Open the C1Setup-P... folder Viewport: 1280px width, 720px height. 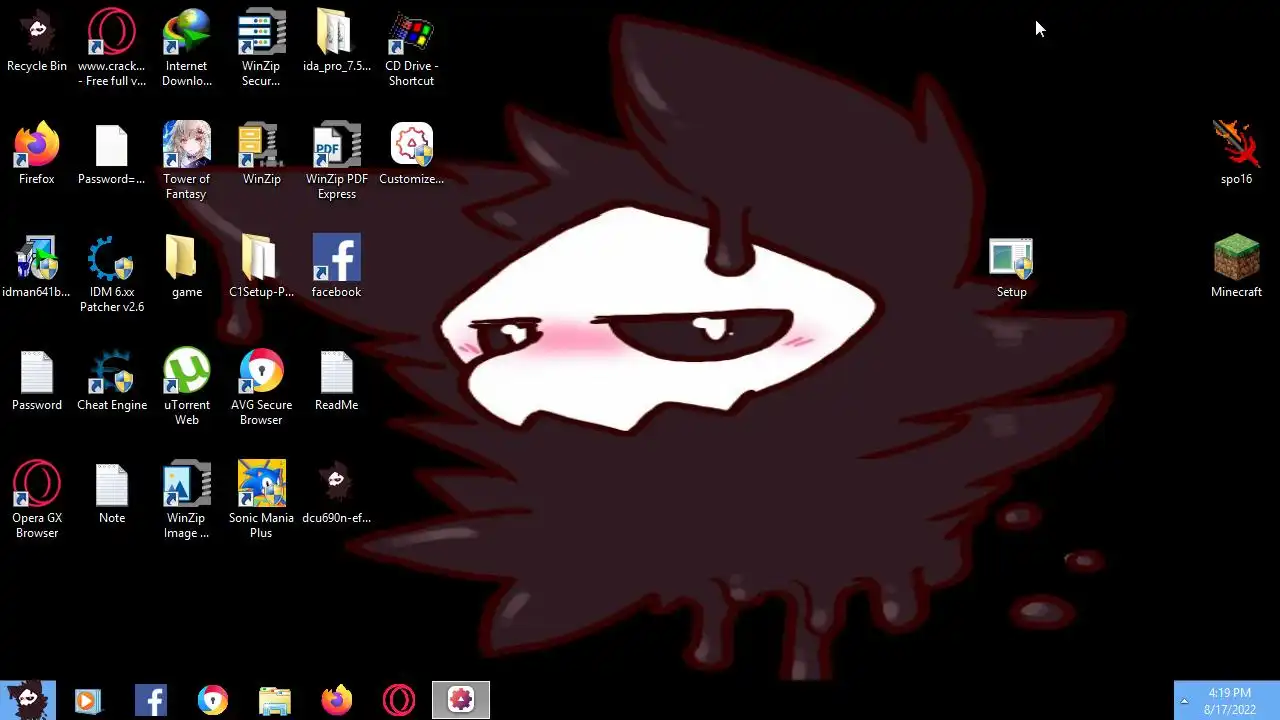pos(261,267)
